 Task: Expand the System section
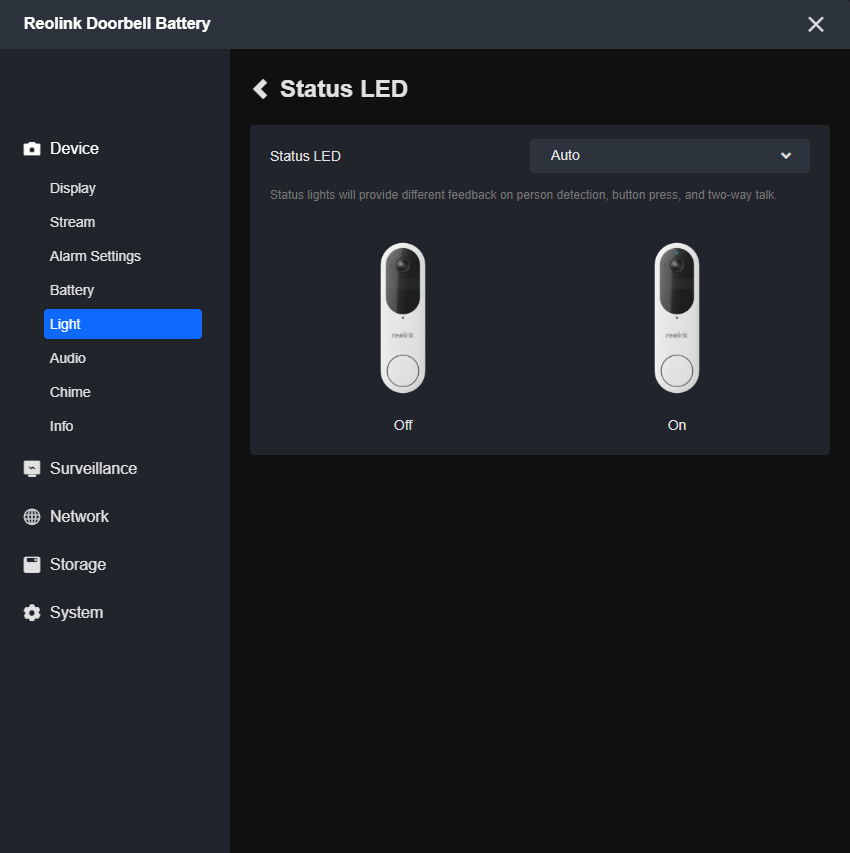point(77,613)
